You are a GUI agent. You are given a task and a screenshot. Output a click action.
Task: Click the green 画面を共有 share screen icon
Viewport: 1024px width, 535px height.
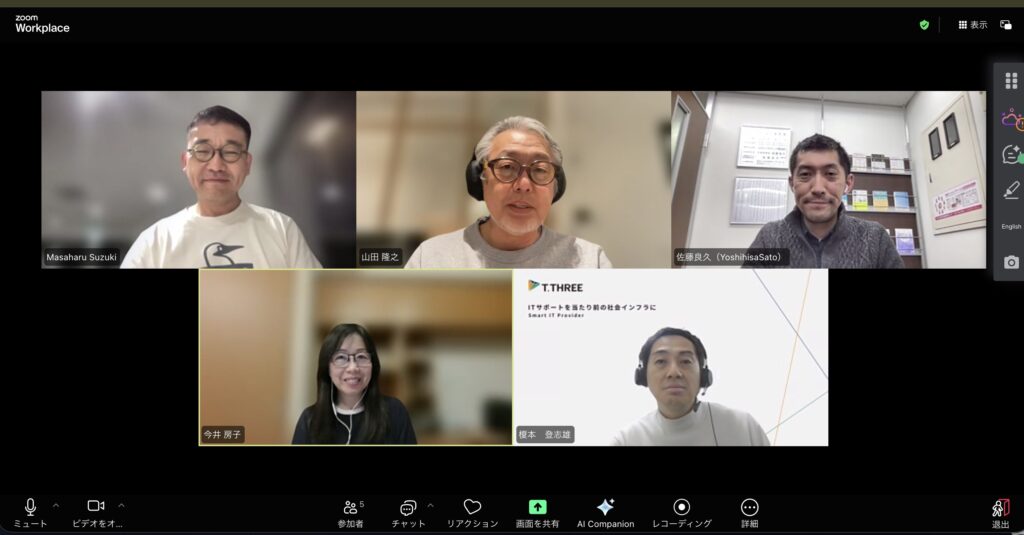537,507
